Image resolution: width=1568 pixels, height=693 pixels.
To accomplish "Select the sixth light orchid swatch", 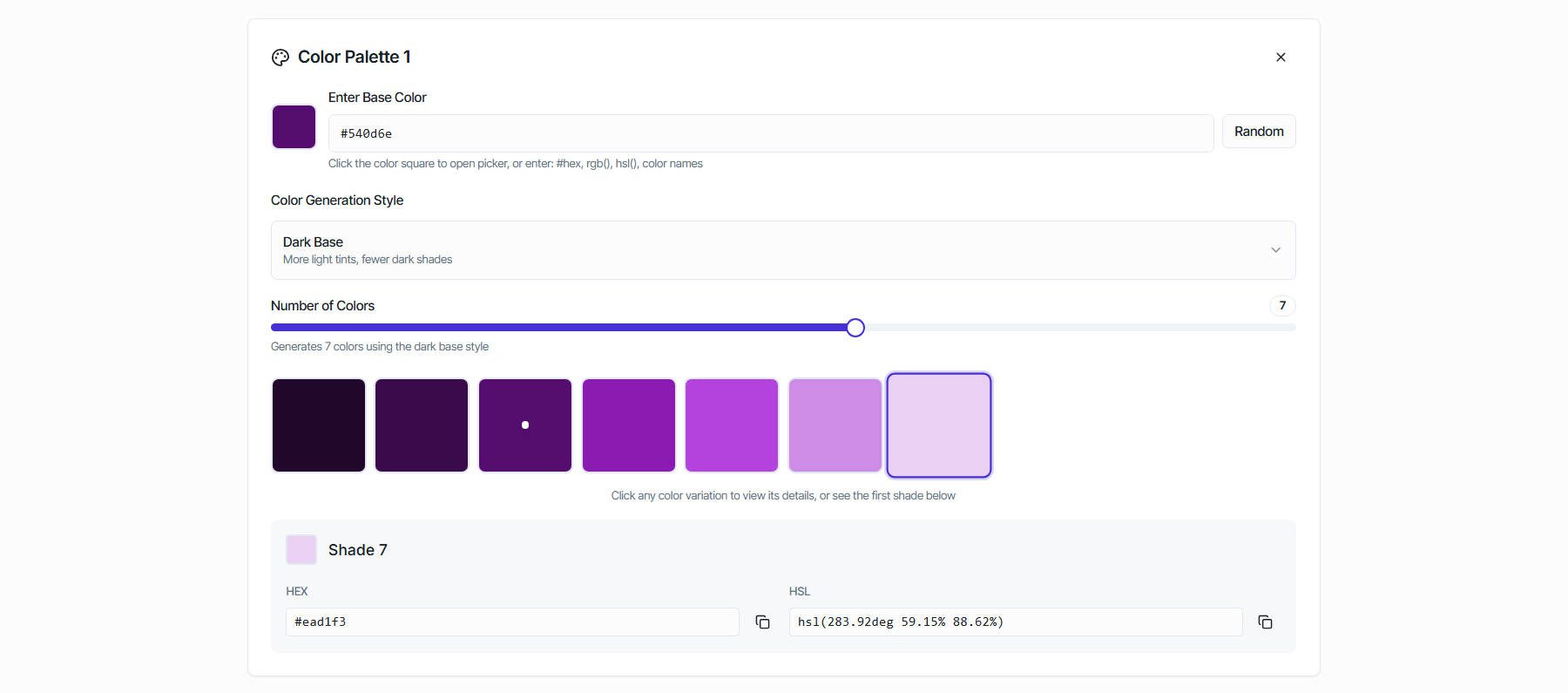I will click(x=835, y=425).
